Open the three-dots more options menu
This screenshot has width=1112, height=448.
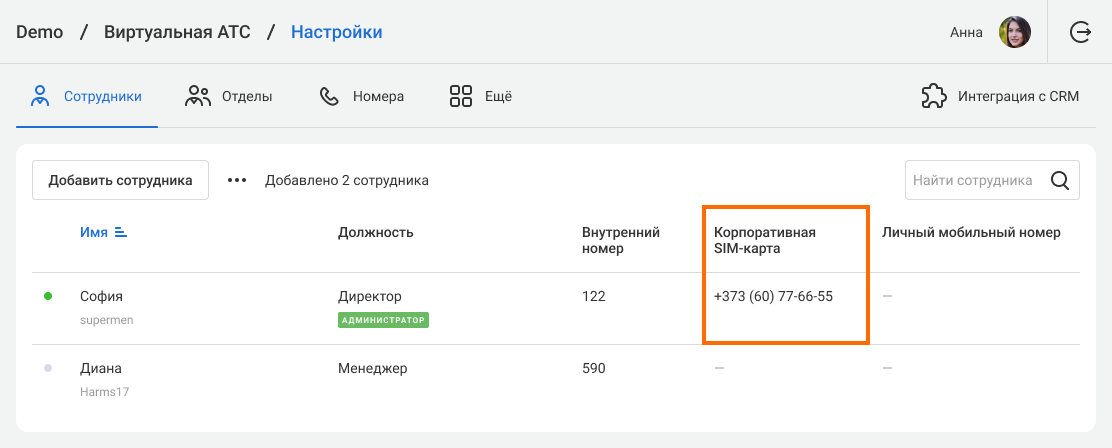tap(236, 181)
